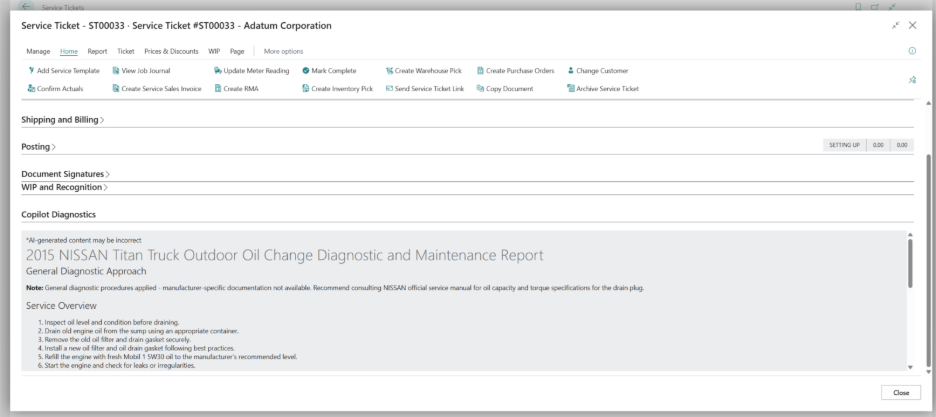Click the Archive Service Ticket icon
The image size is (936, 417).
(x=571, y=88)
